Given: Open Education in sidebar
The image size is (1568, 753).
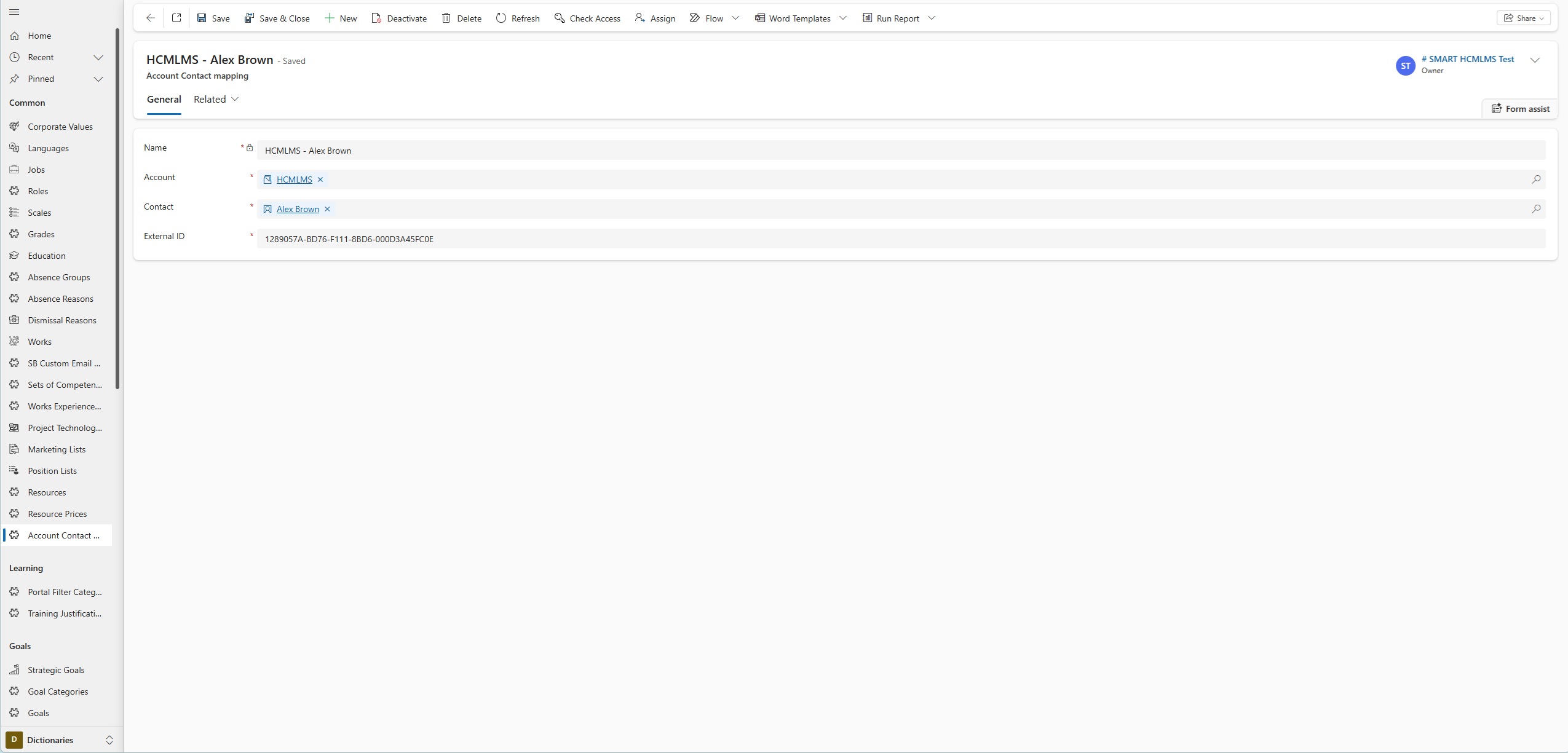Looking at the screenshot, I should [57, 256].
